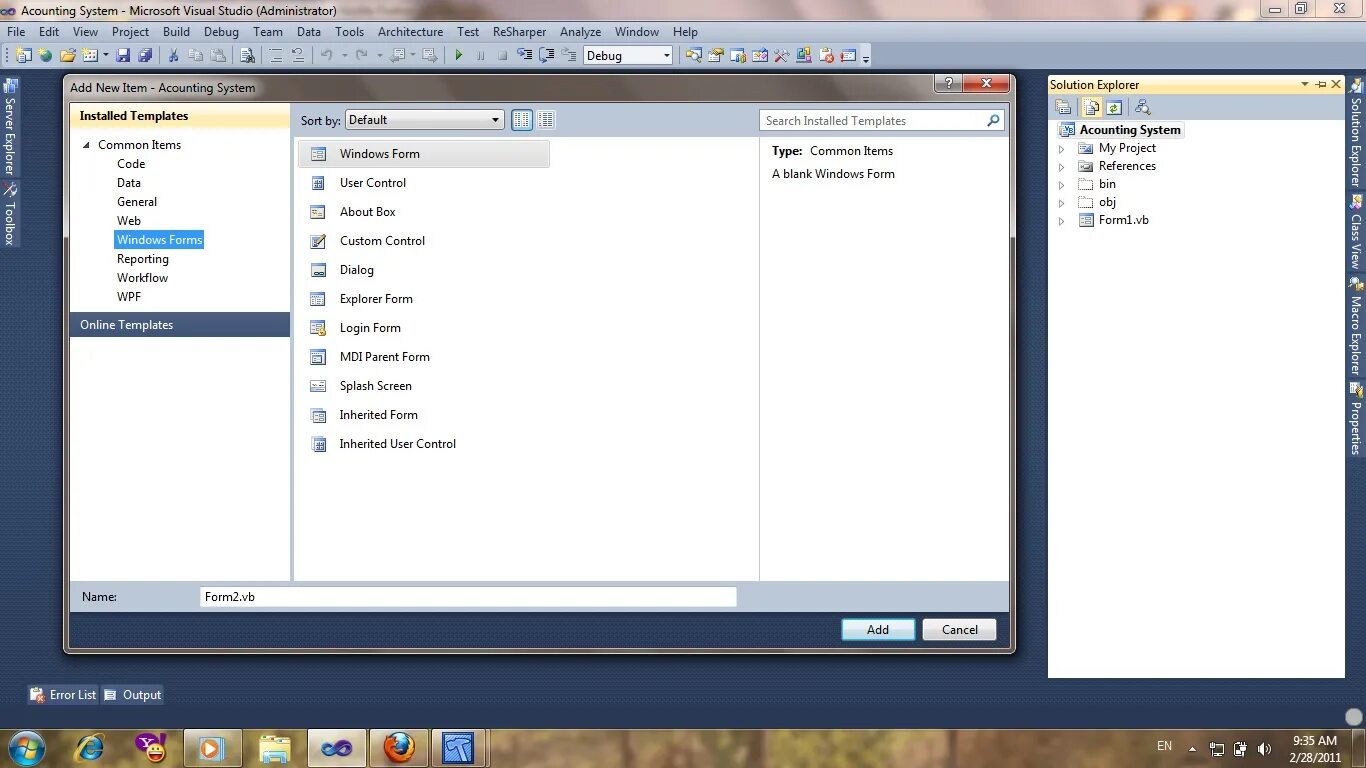Open Internet Explorer from the taskbar
Image resolution: width=1366 pixels, height=768 pixels.
click(x=89, y=747)
